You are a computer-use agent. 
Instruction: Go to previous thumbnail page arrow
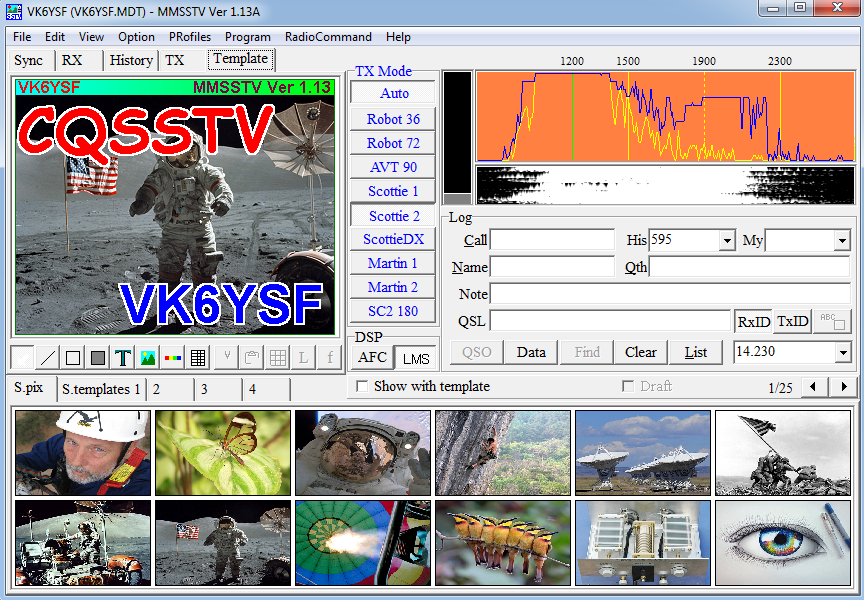(x=814, y=387)
